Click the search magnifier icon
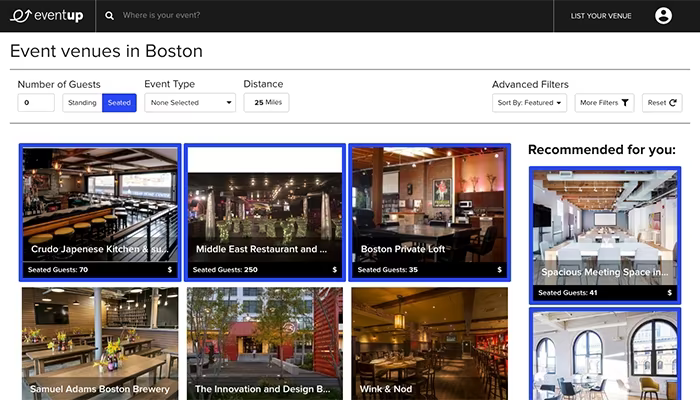 point(109,16)
